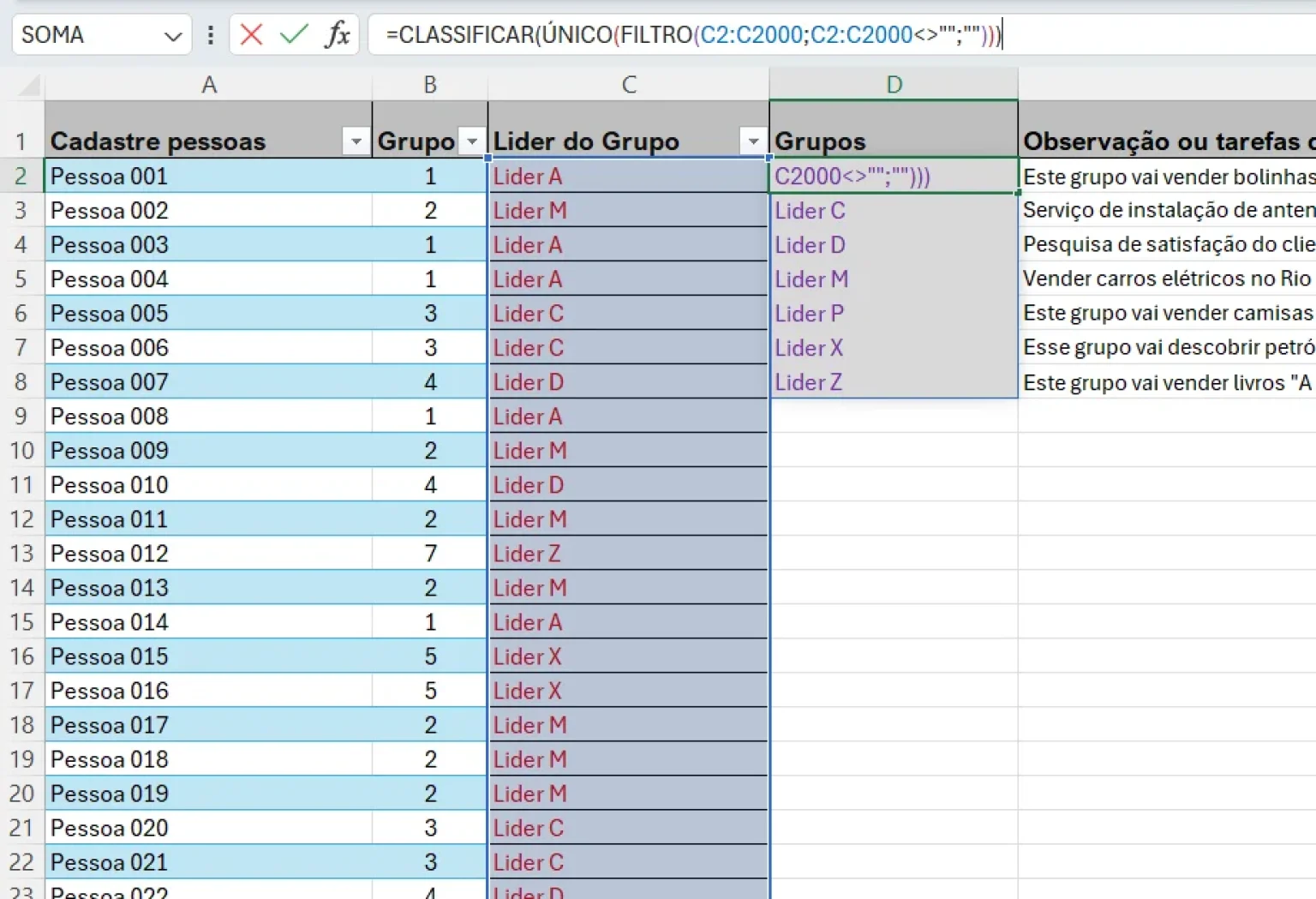Select row 10 header

(x=21, y=451)
